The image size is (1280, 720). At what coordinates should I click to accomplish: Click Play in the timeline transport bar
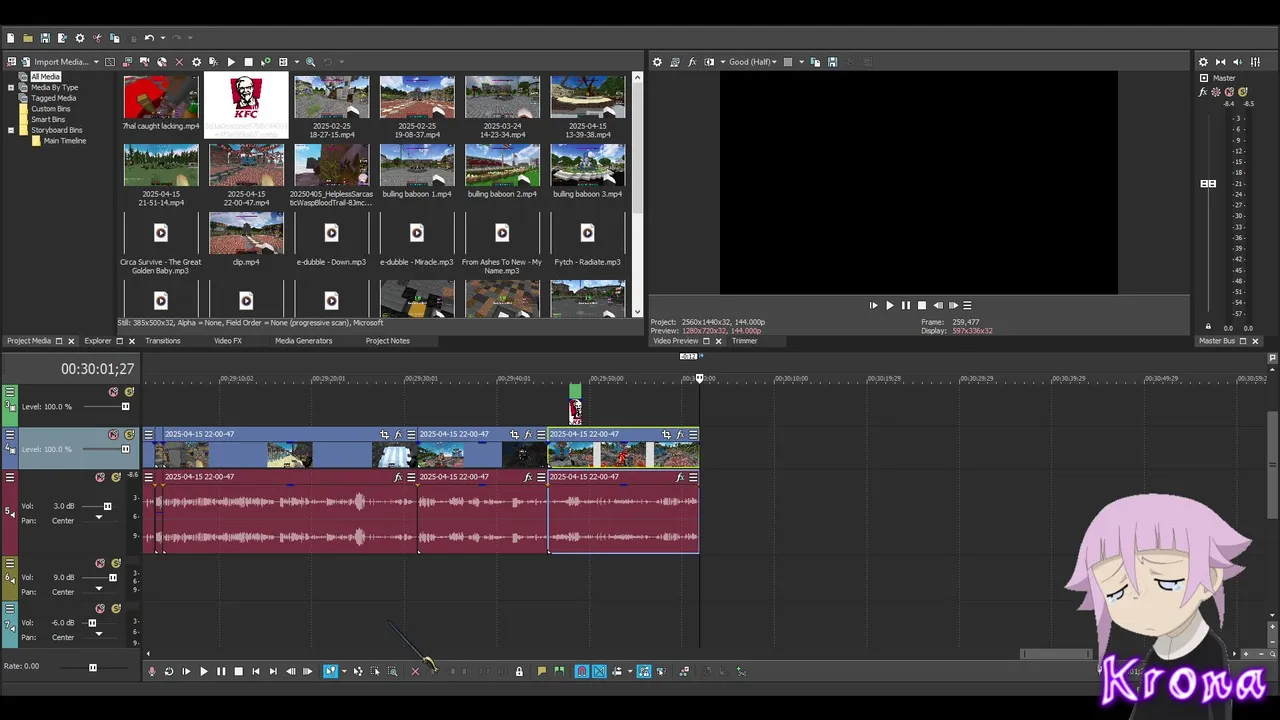pyautogui.click(x=204, y=671)
